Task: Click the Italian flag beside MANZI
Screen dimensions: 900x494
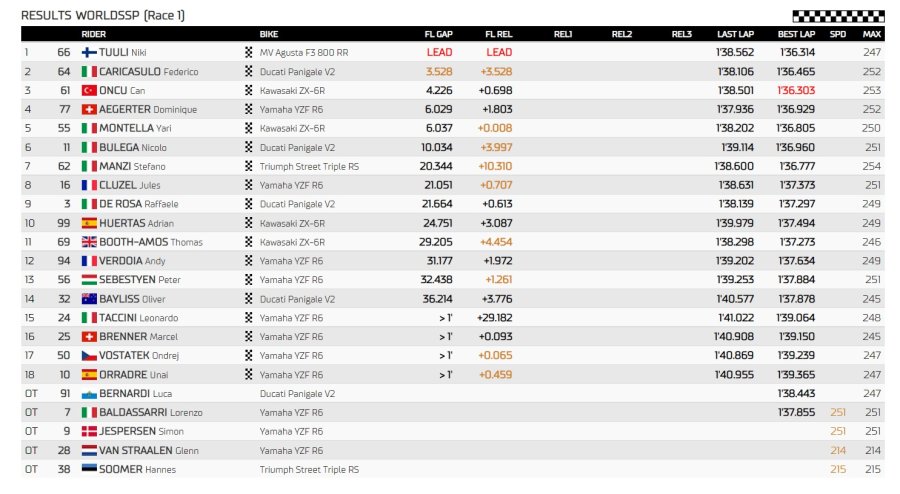Action: point(89,166)
